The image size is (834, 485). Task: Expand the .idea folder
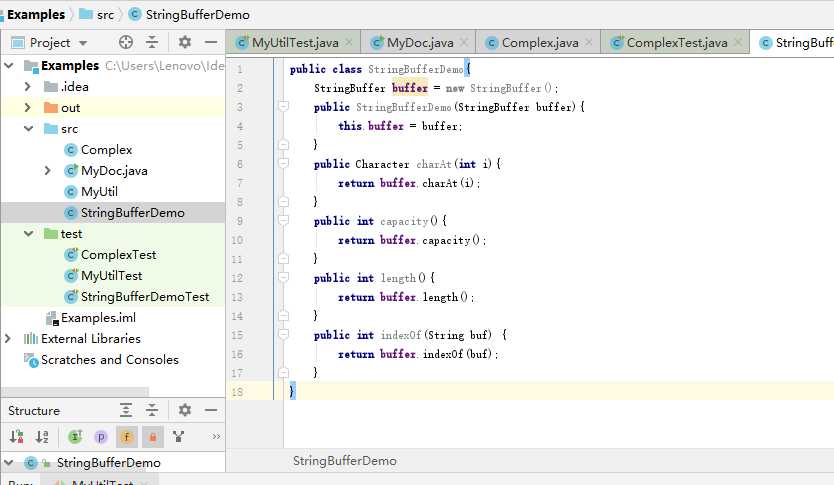tap(28, 86)
